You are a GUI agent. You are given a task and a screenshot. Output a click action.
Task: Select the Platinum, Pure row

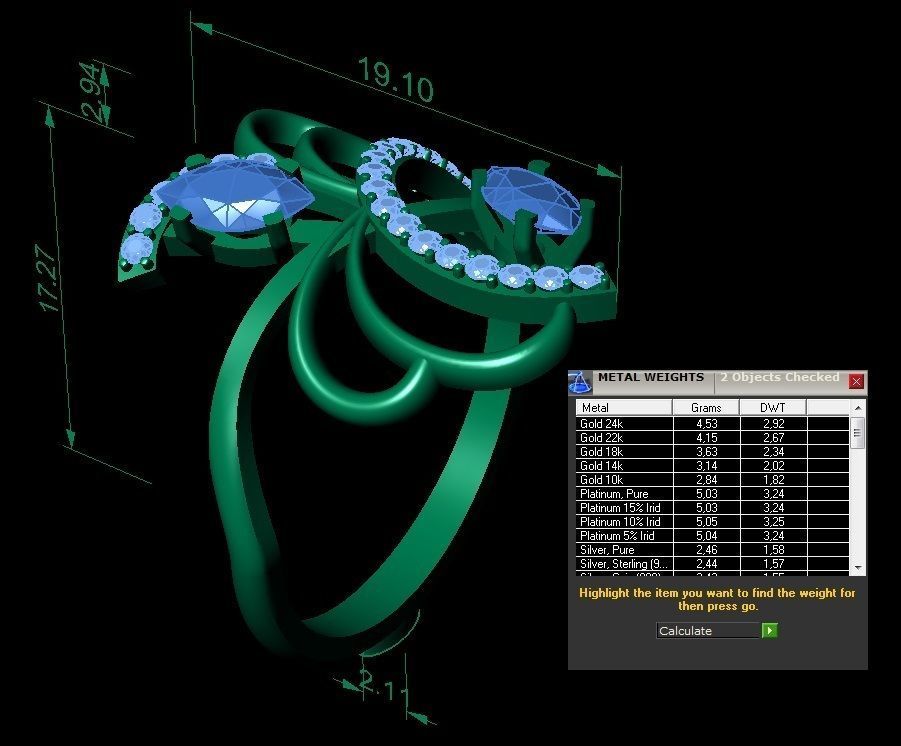point(713,494)
